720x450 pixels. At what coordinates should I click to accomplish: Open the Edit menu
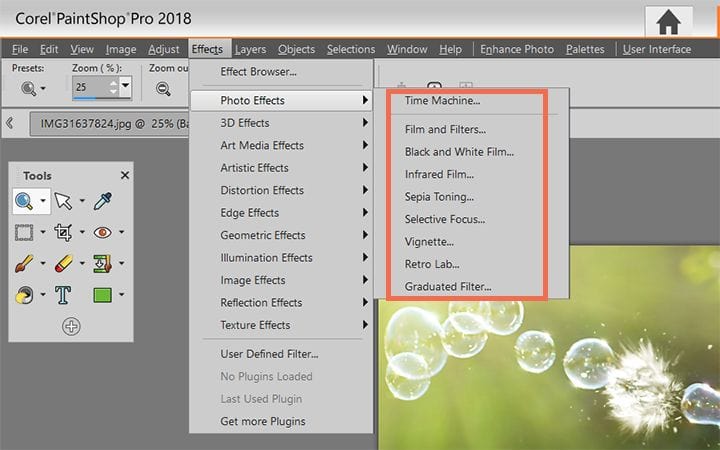point(49,49)
